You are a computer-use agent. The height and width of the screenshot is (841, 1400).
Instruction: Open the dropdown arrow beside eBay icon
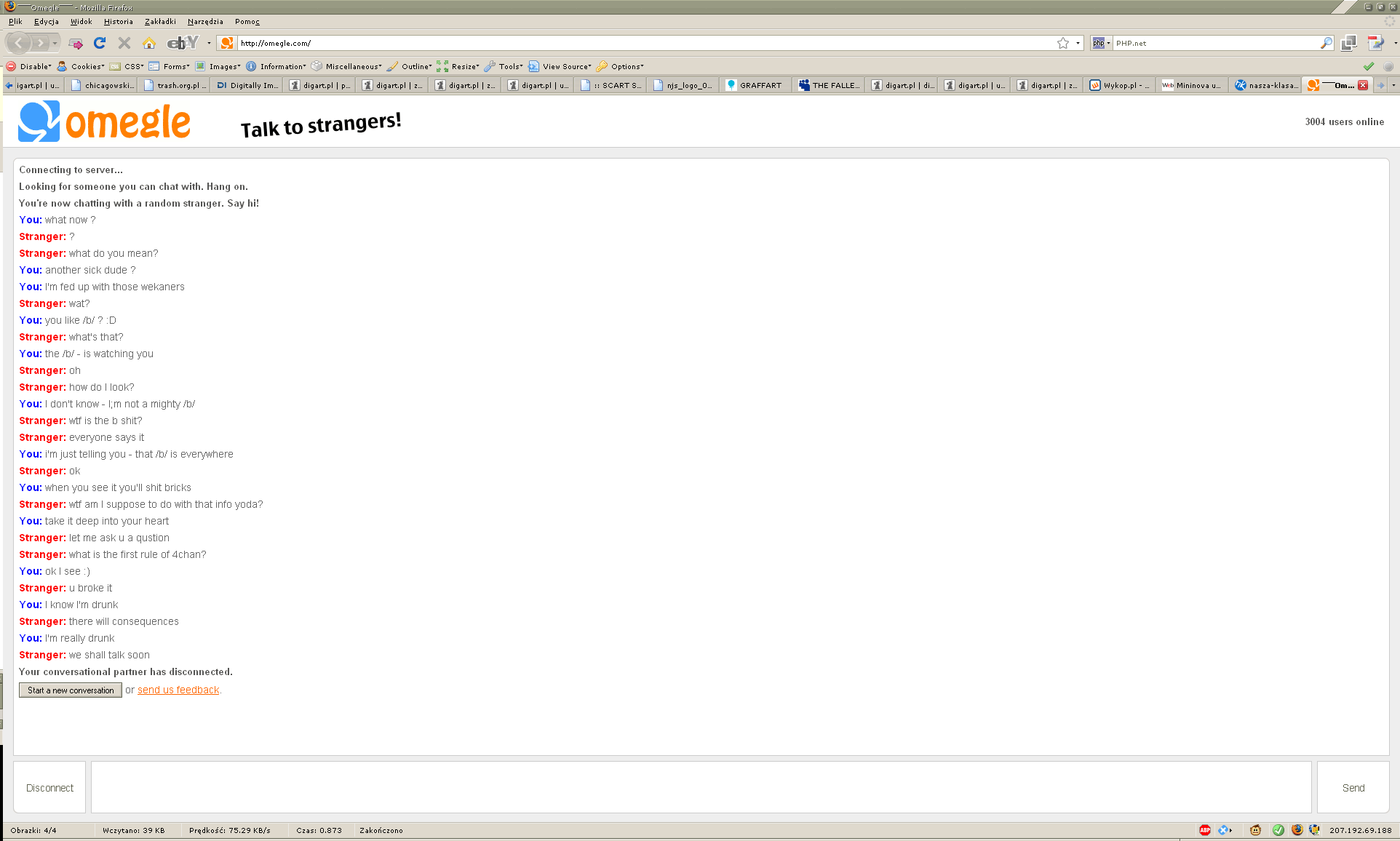pos(209,43)
